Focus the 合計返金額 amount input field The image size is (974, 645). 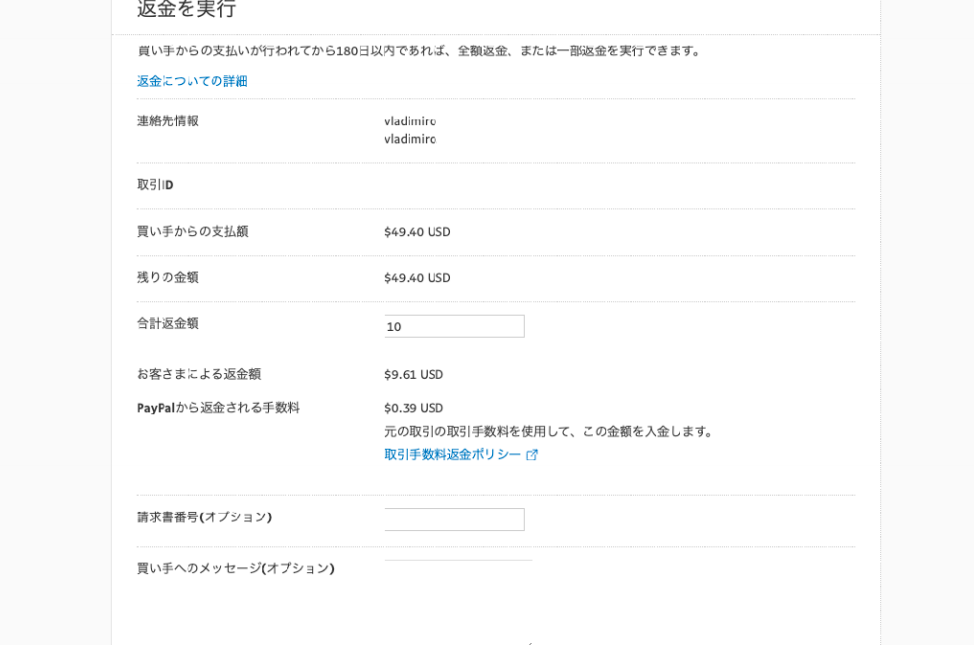(454, 326)
